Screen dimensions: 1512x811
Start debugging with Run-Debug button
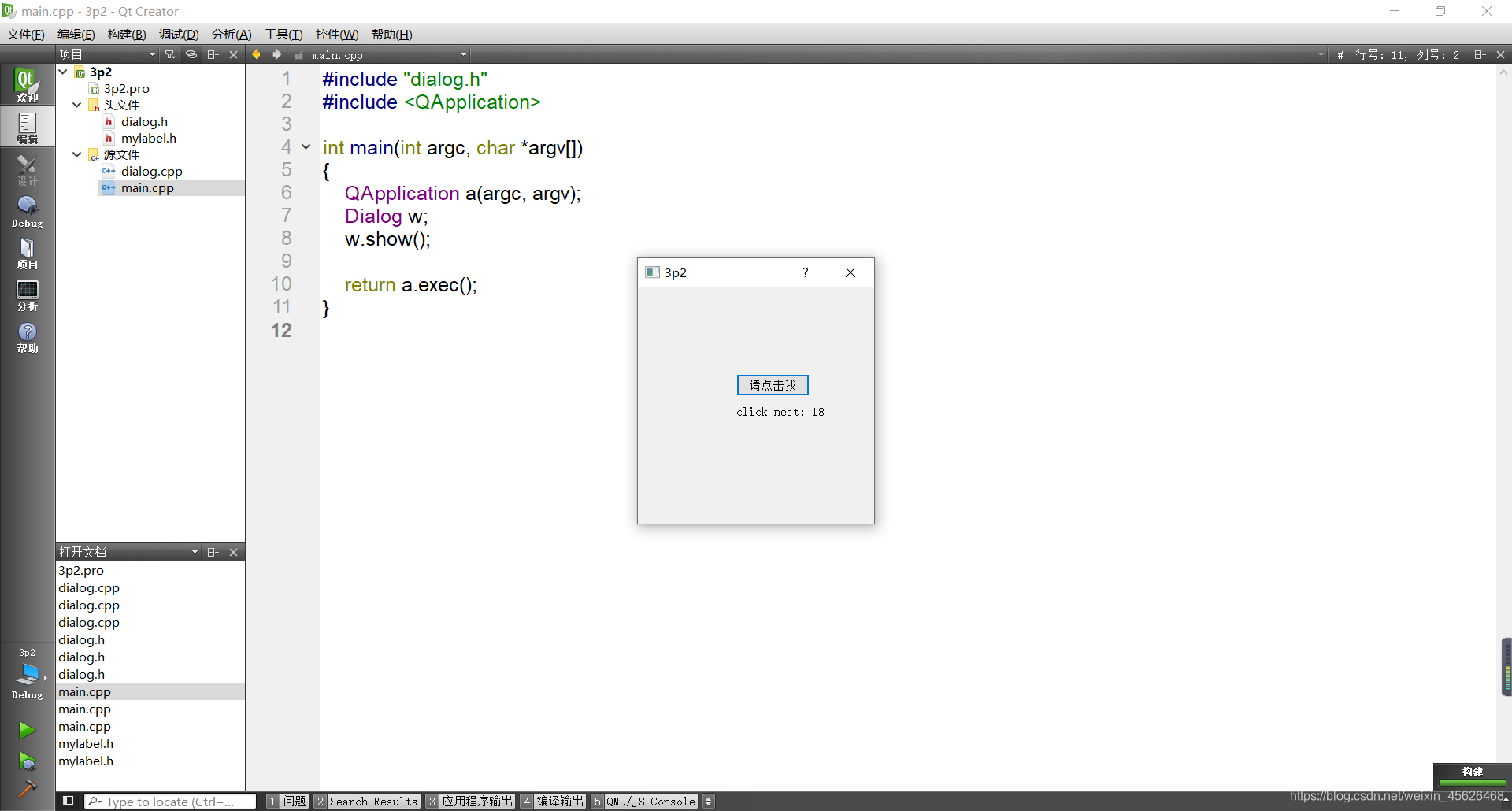[x=27, y=761]
